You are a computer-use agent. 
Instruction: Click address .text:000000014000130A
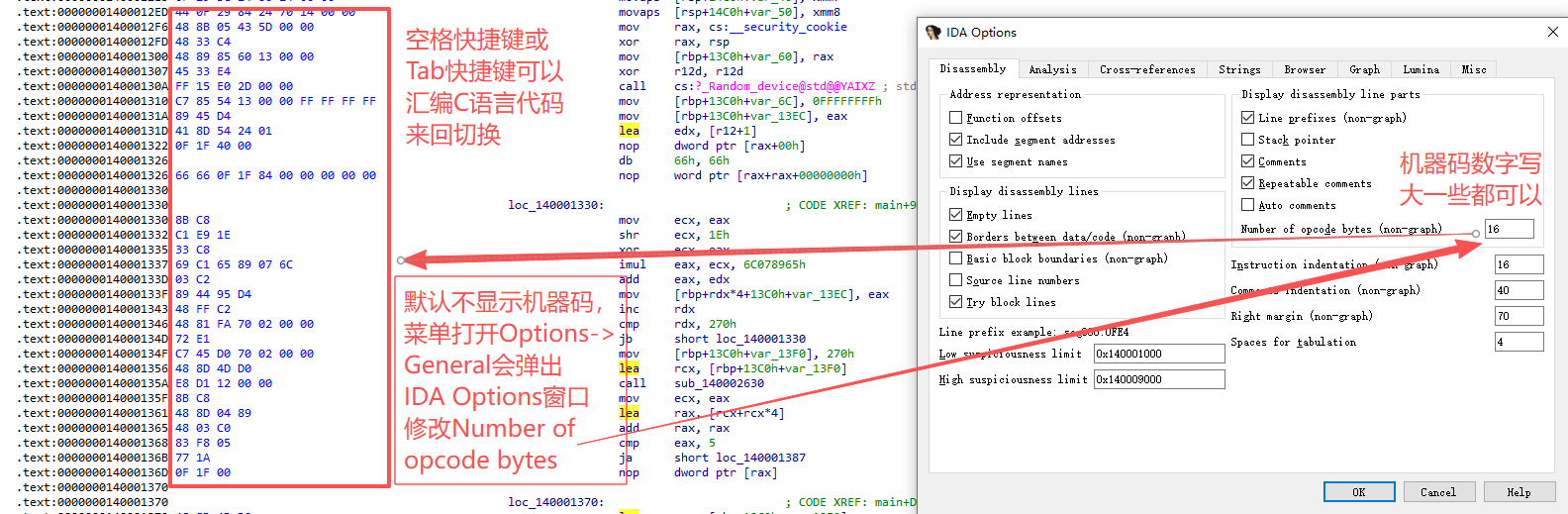(94, 86)
